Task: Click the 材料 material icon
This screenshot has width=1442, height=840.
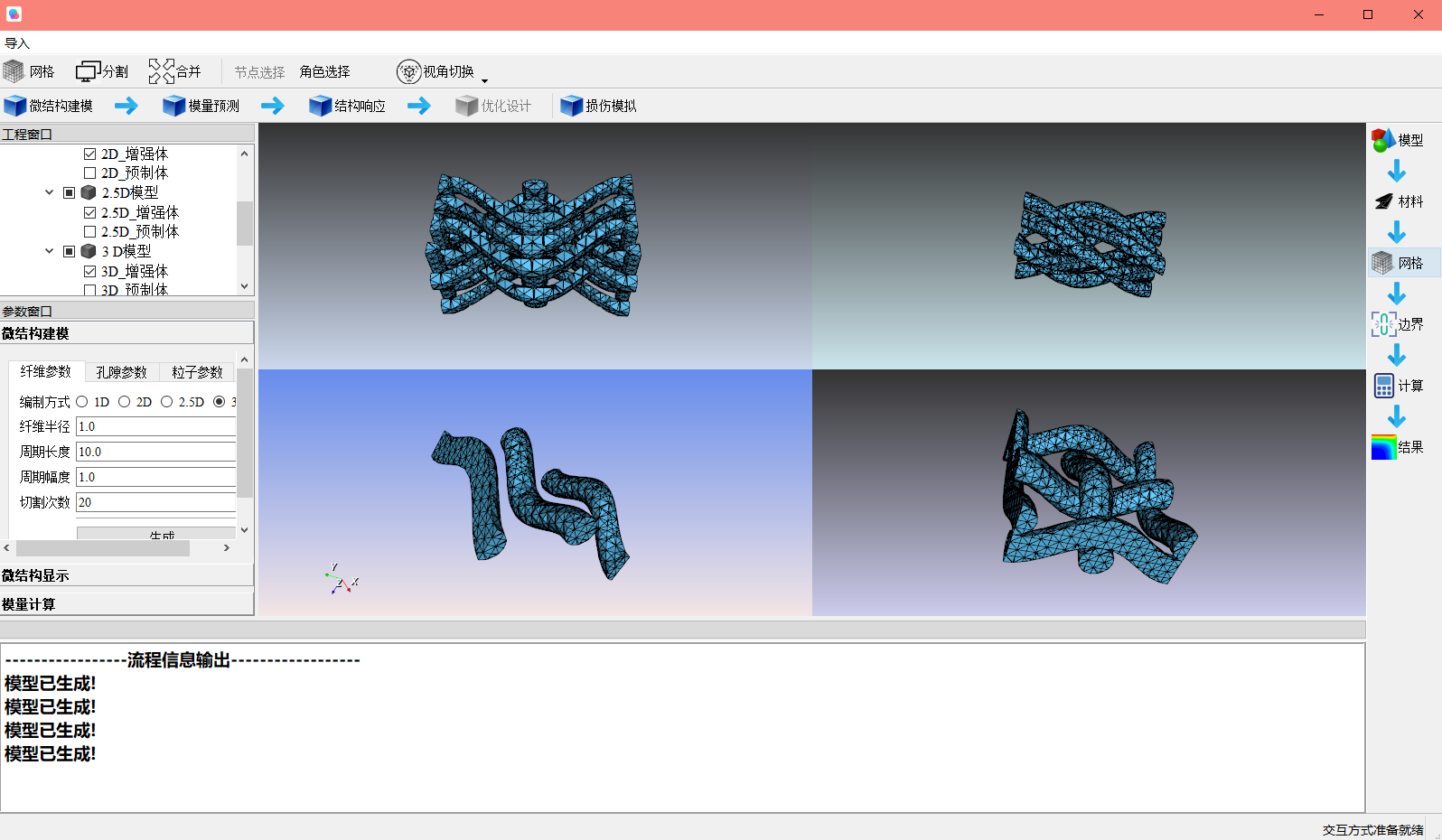Action: (1383, 201)
